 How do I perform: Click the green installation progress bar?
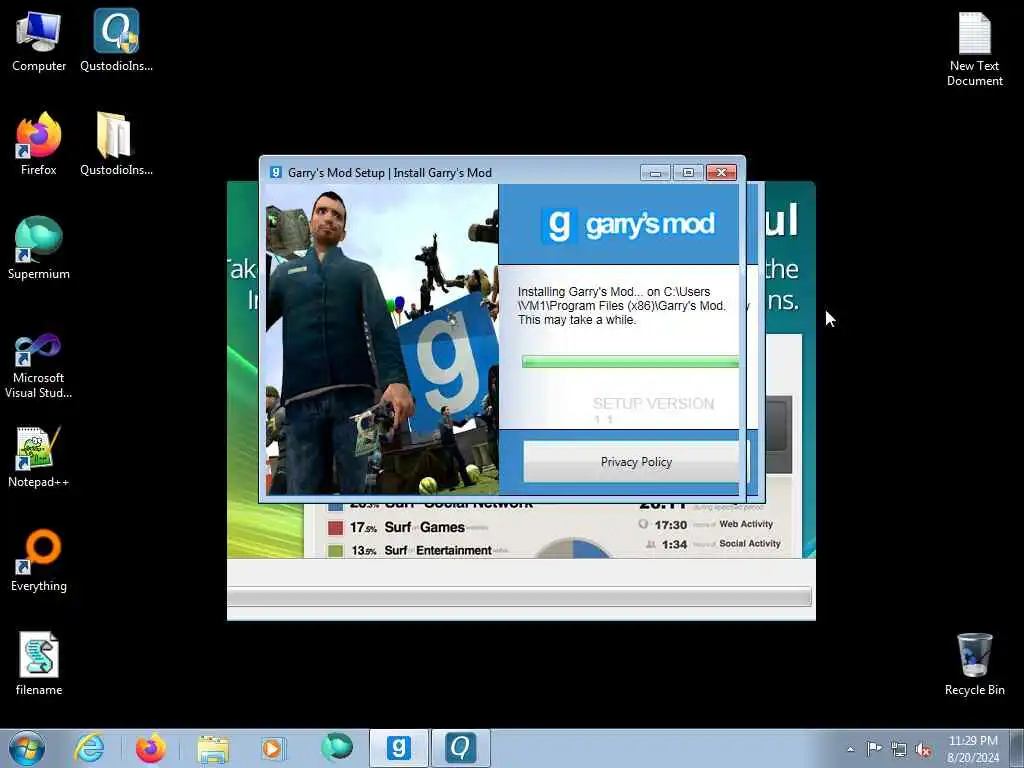(631, 361)
